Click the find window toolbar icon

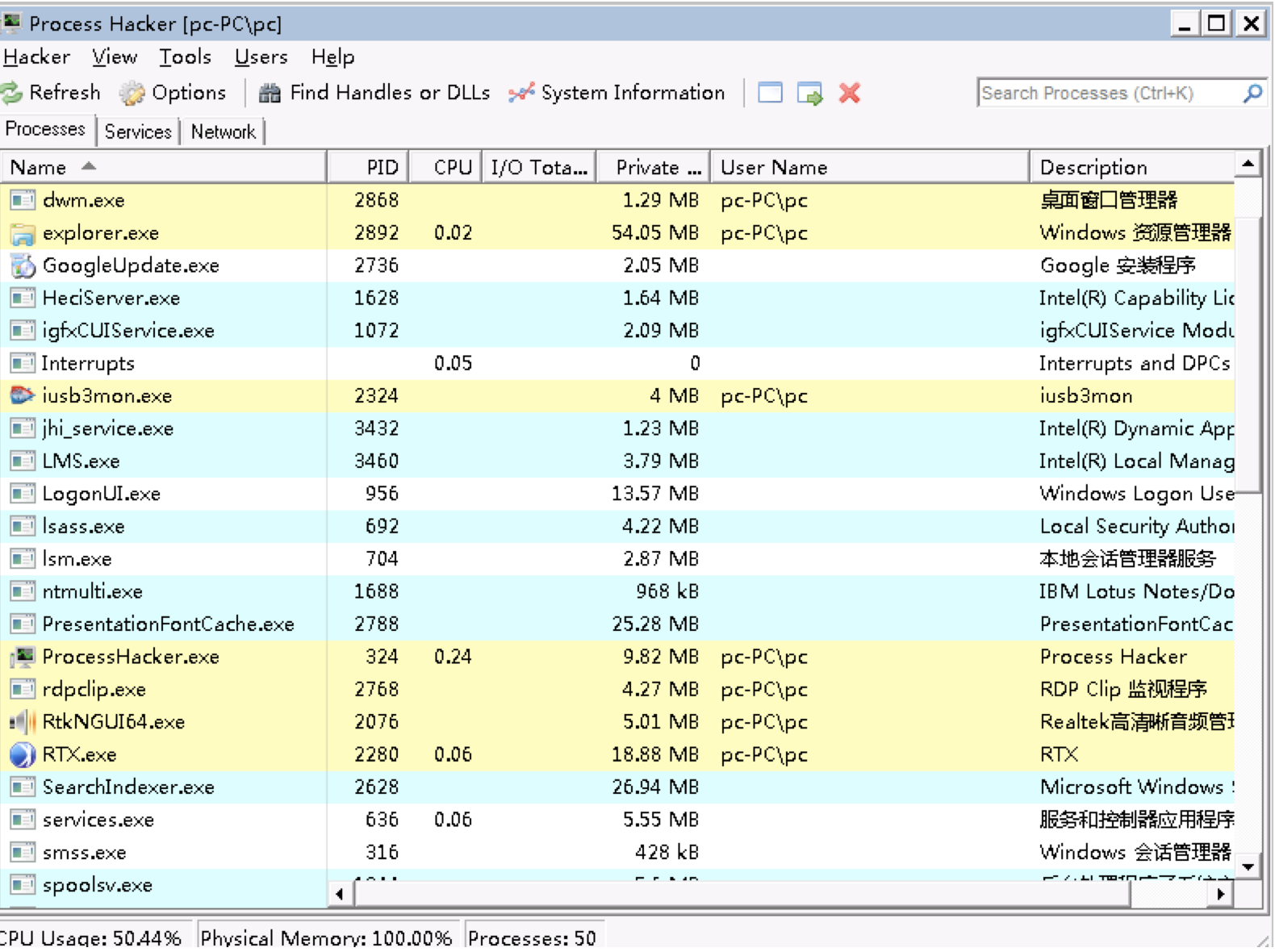tap(770, 94)
